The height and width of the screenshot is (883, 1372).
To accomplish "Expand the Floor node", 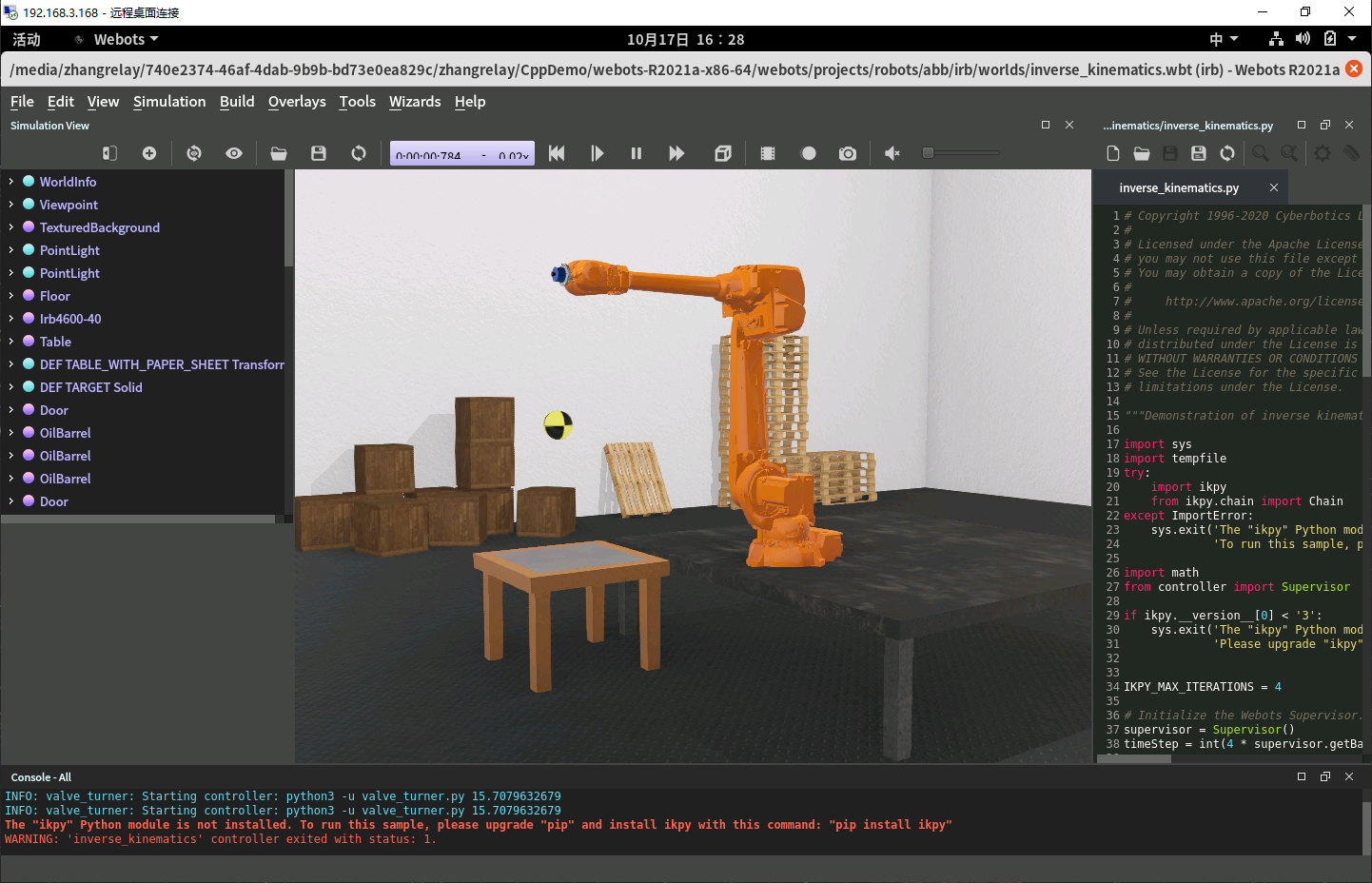I will 11,295.
